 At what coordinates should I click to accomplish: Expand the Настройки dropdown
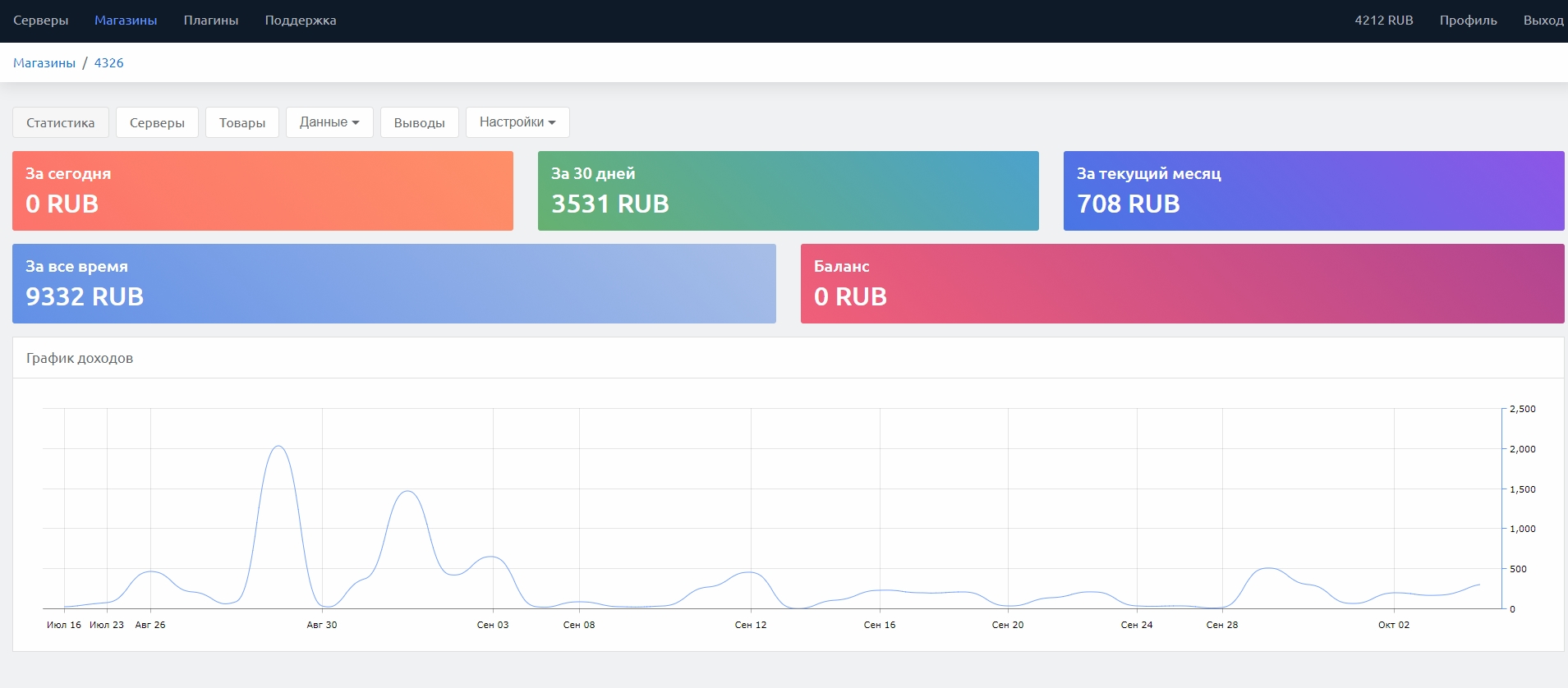[517, 122]
